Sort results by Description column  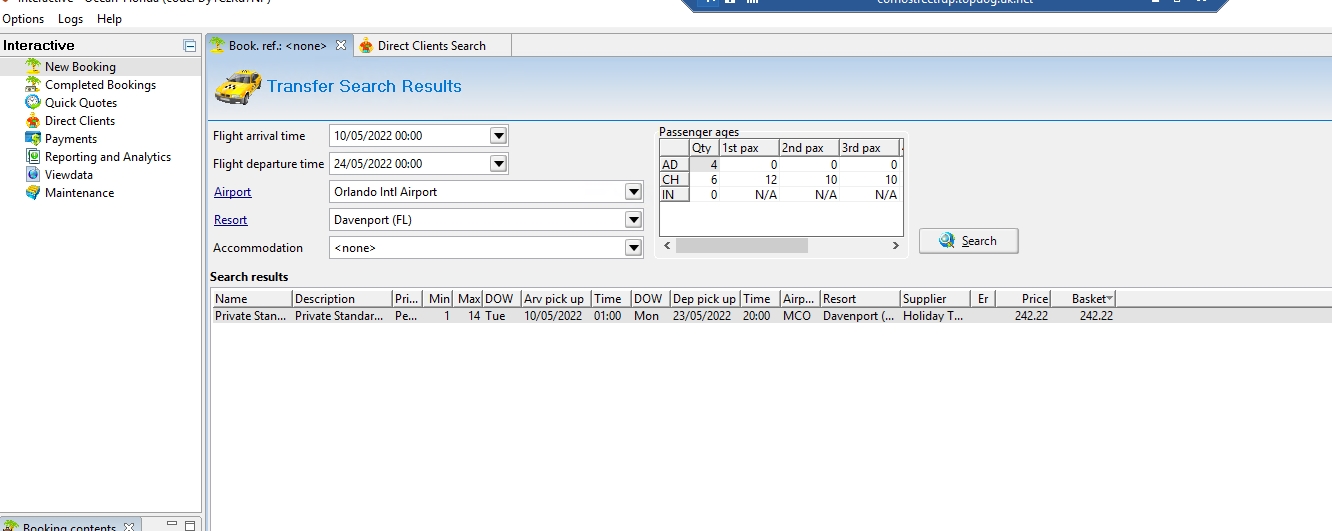click(342, 299)
